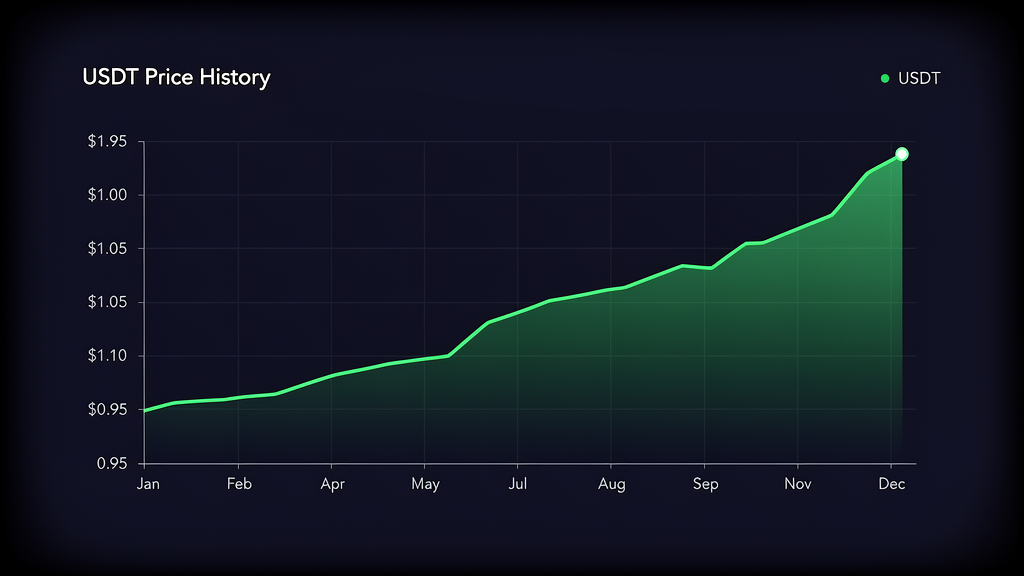
Task: Click the Feb x-axis label
Action: coord(239,484)
